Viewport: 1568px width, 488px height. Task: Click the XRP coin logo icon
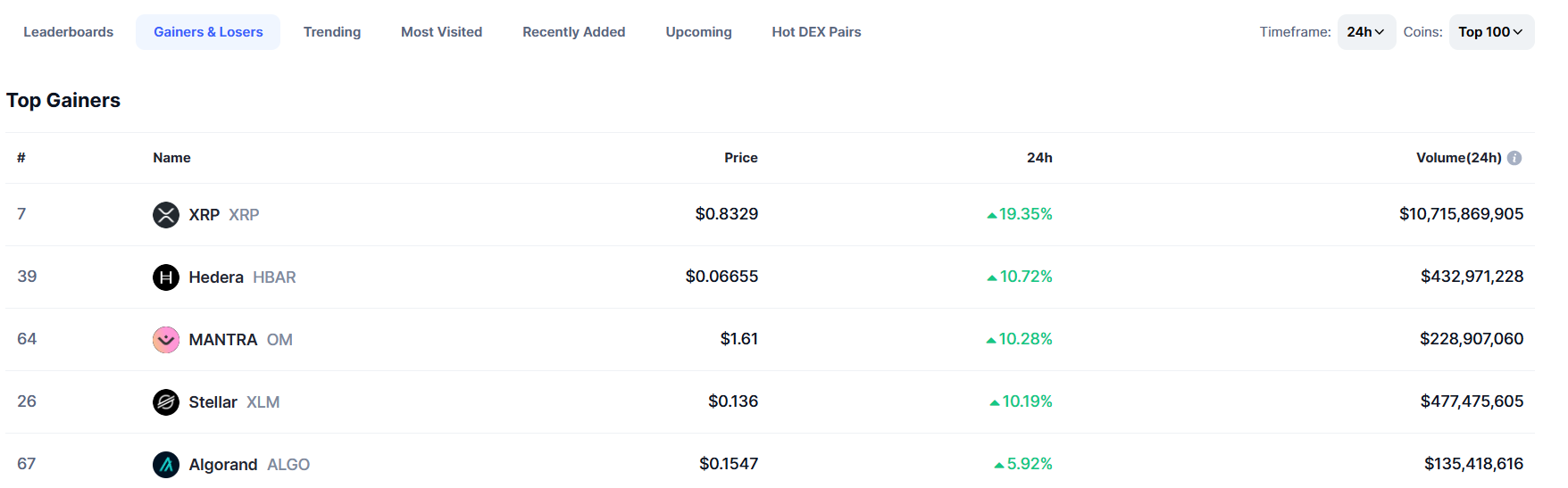click(166, 215)
